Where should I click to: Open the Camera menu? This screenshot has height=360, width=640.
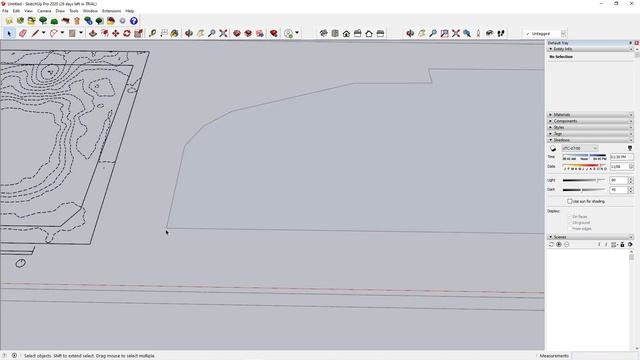(x=44, y=11)
